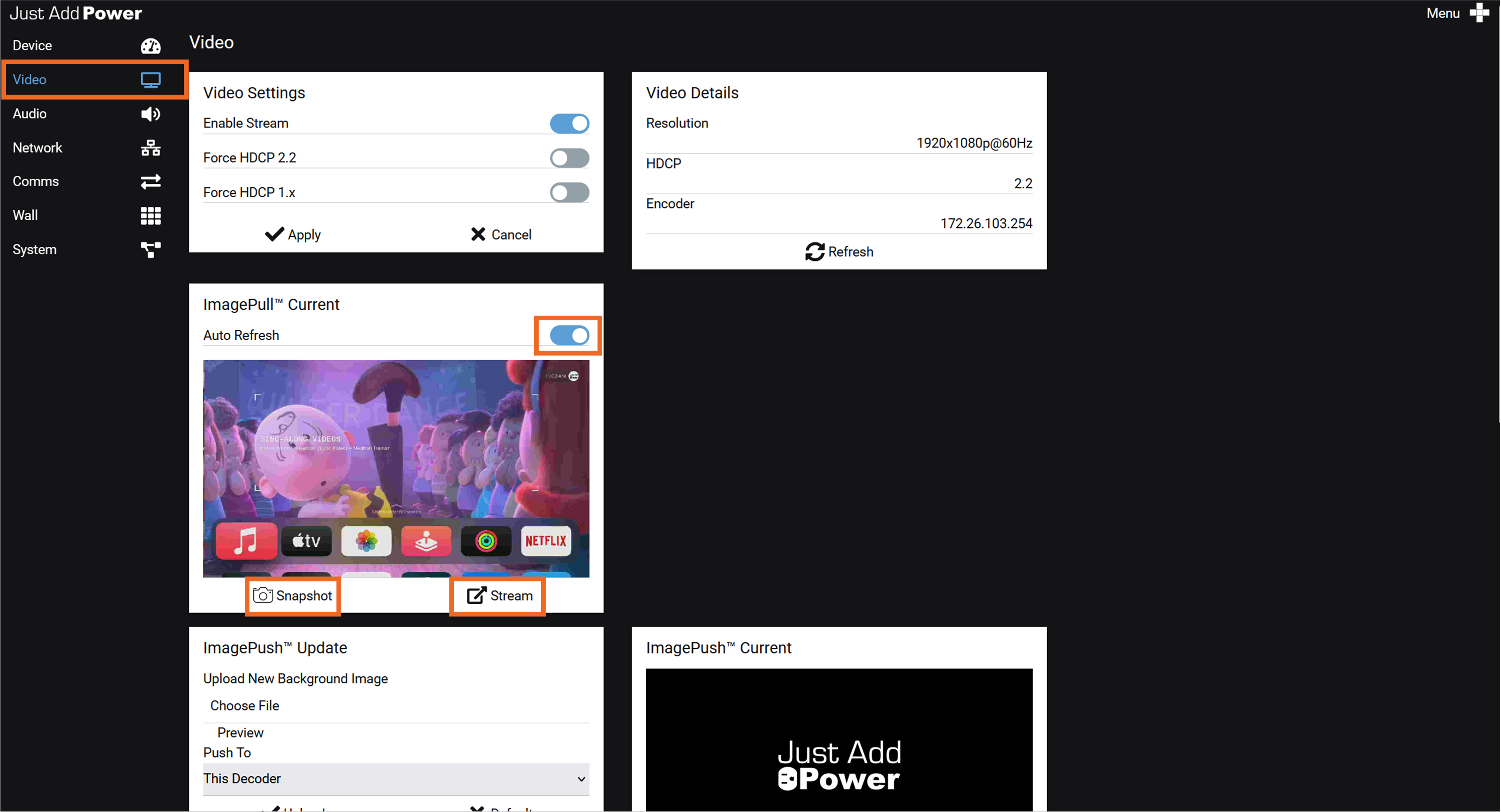Click the Refresh button in Video Details
1501x812 pixels.
[839, 252]
